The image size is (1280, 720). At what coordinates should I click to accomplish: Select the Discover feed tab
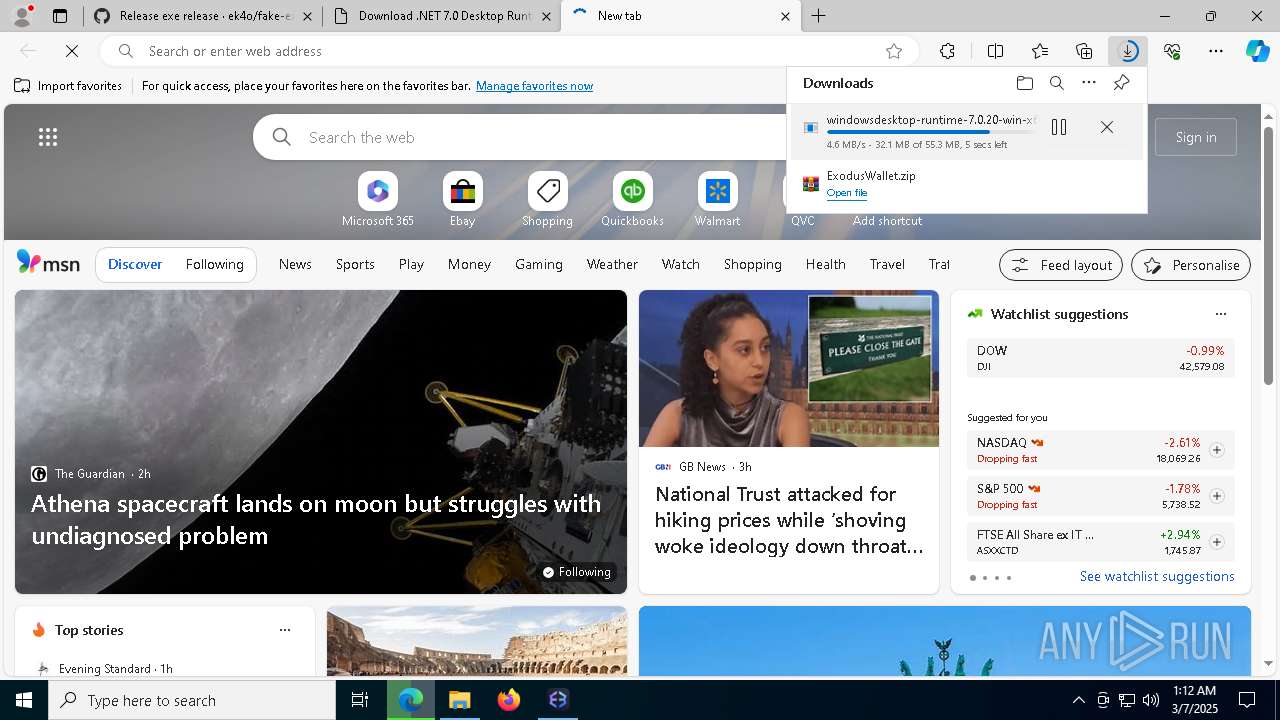[135, 264]
